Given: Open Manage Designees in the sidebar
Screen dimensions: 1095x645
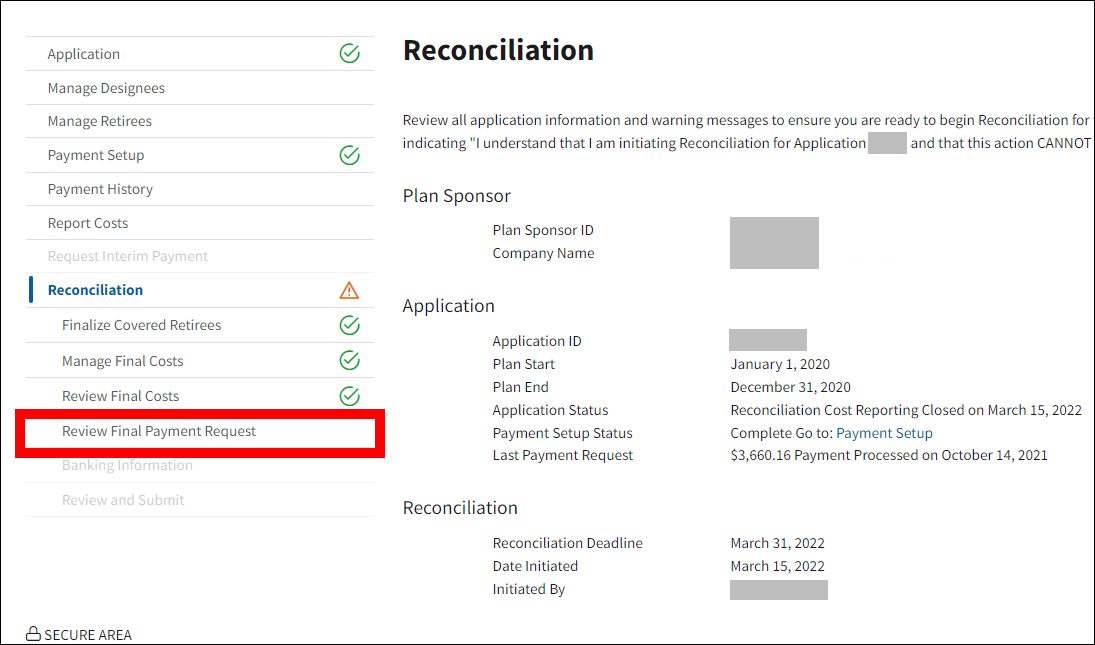Looking at the screenshot, I should point(106,88).
